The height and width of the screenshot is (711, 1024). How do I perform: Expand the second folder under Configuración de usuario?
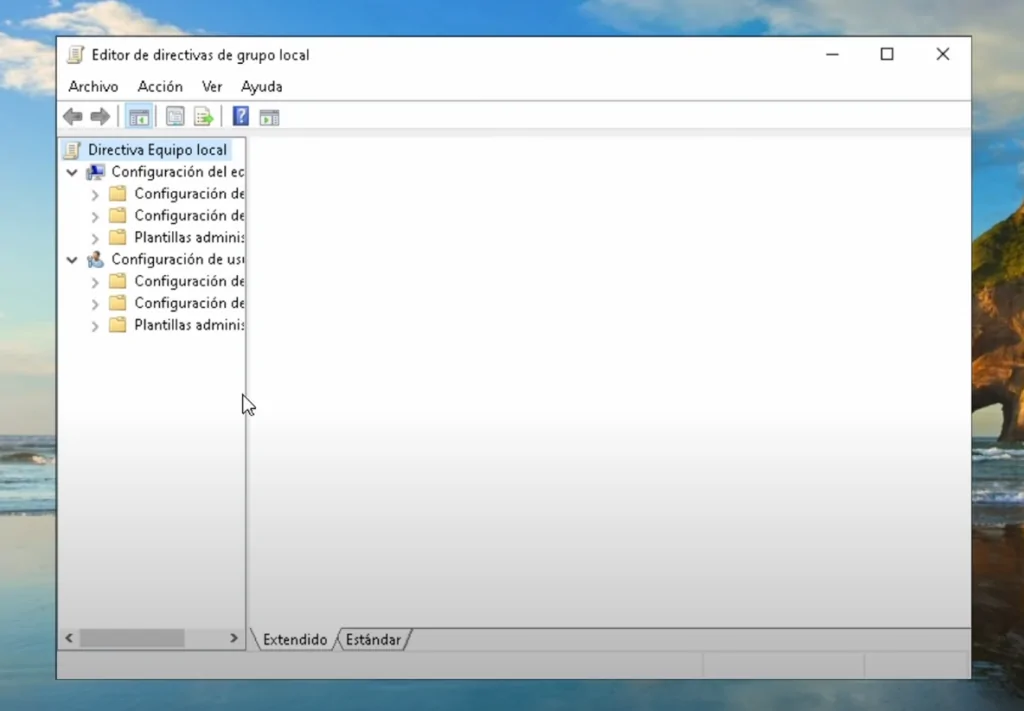95,304
